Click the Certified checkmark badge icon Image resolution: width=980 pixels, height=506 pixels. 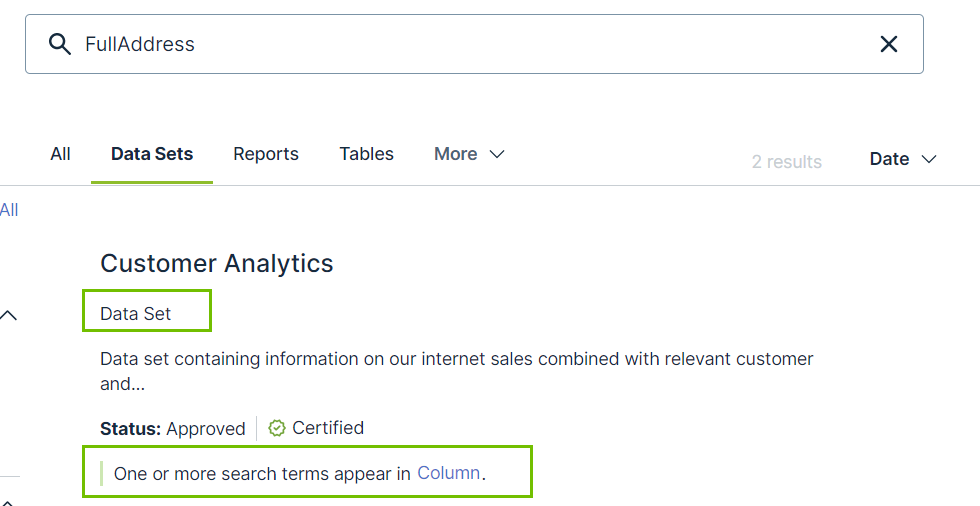pyautogui.click(x=277, y=428)
